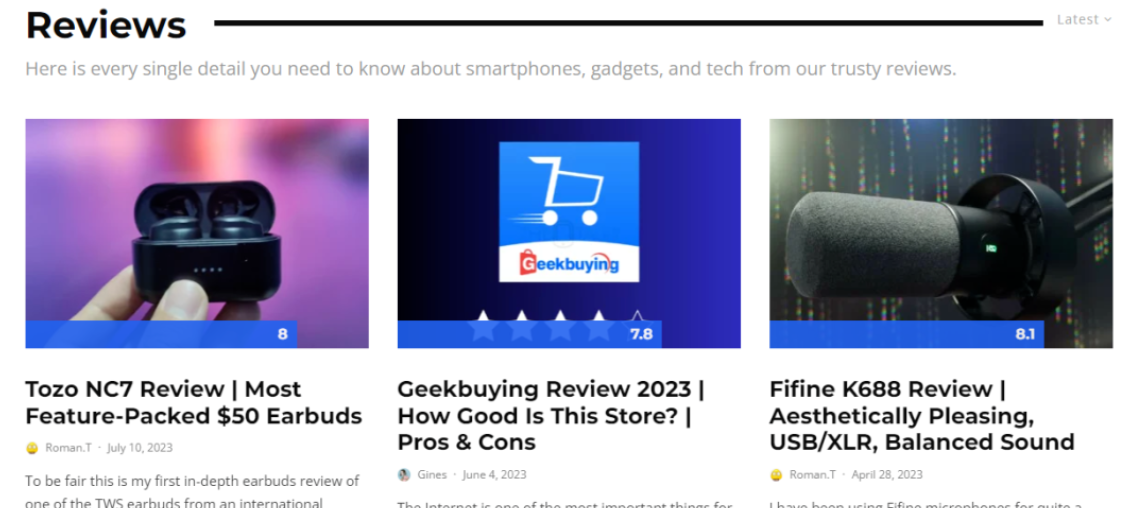Screen dimensions: 1129x508
Task: Visit Roman.T author link under Tozo review
Action: 68,448
